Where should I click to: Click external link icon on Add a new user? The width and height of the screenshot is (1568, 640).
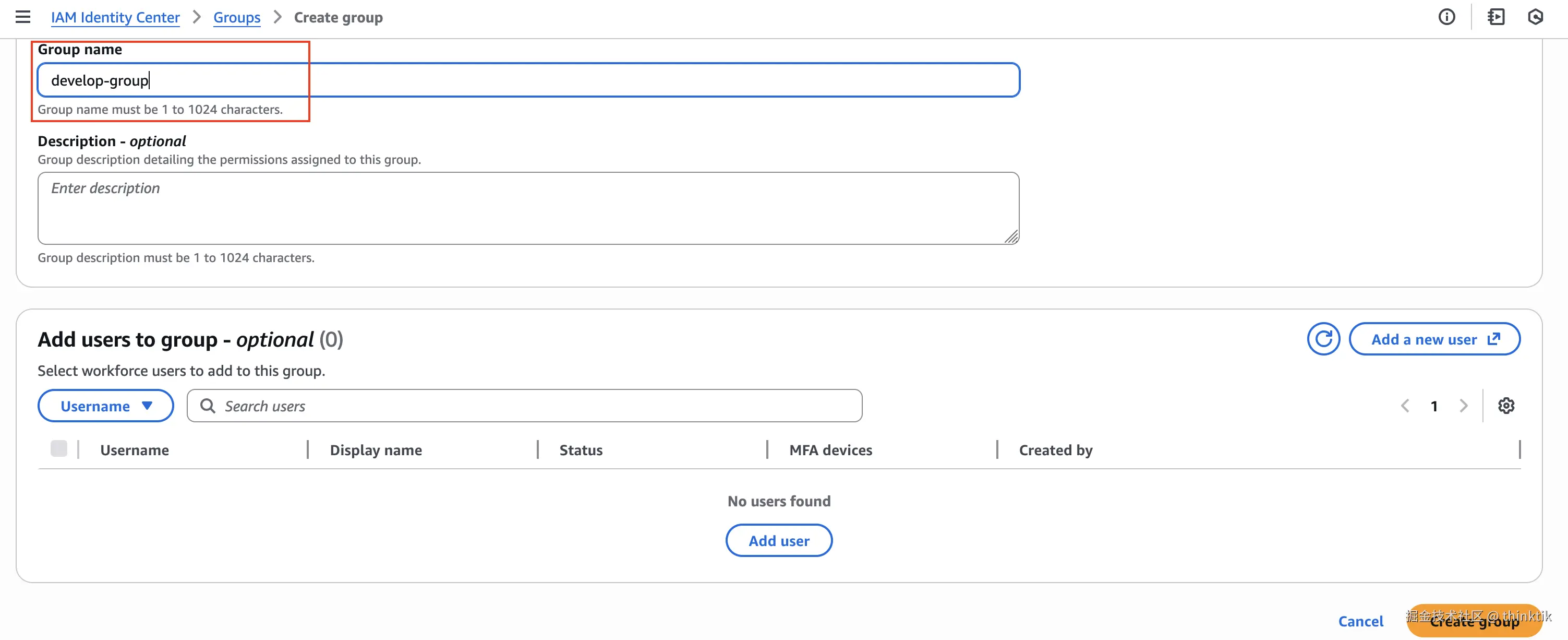pos(1493,339)
